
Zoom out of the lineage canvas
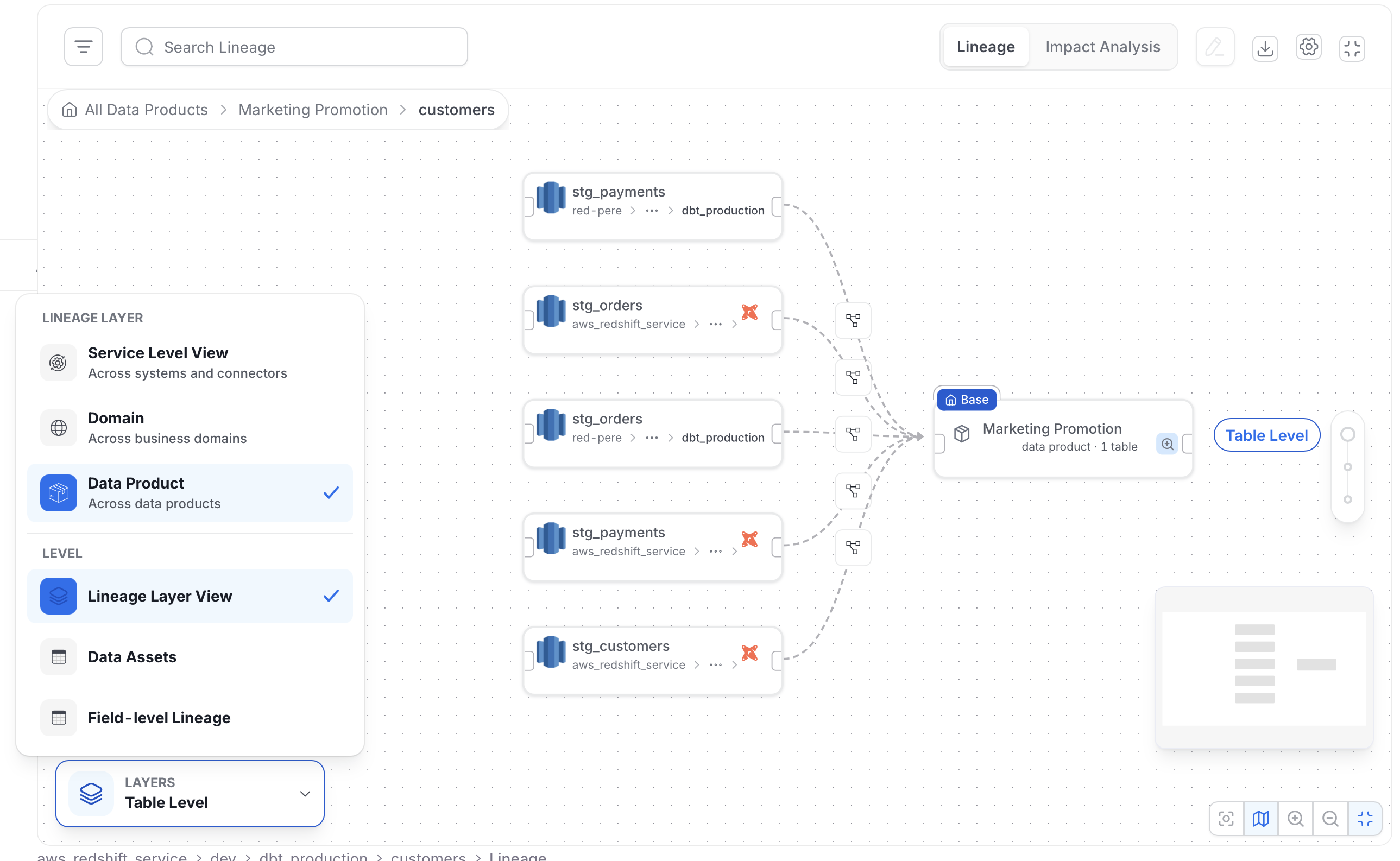point(1330,818)
